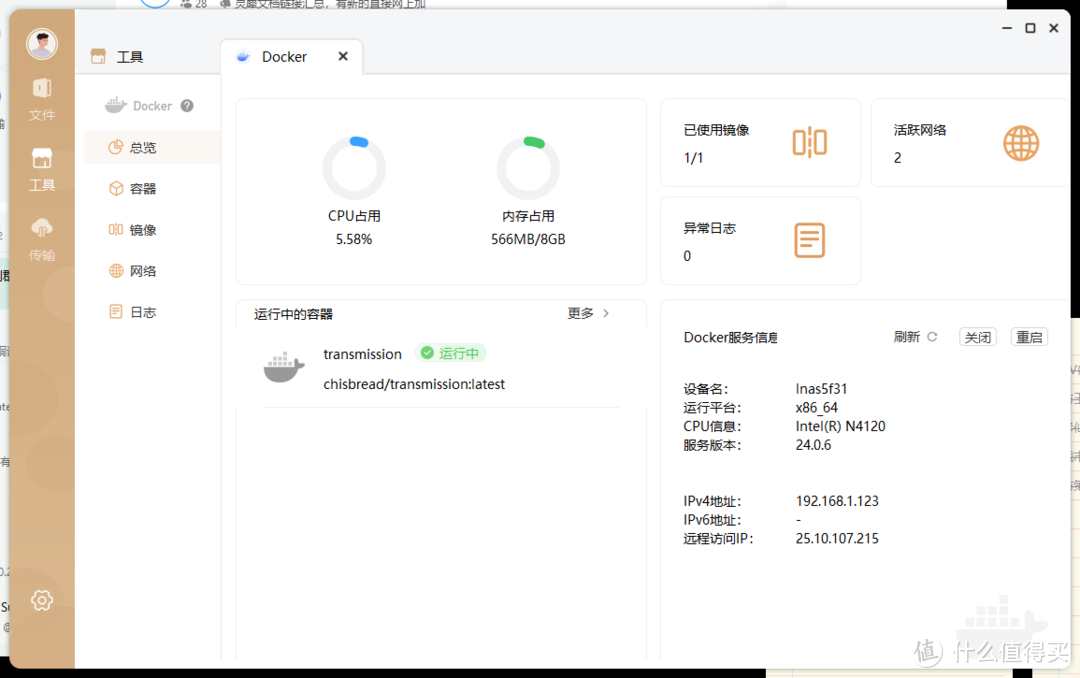Click the 活跃网络 globe icon
Viewport: 1080px width, 678px height.
(1021, 143)
